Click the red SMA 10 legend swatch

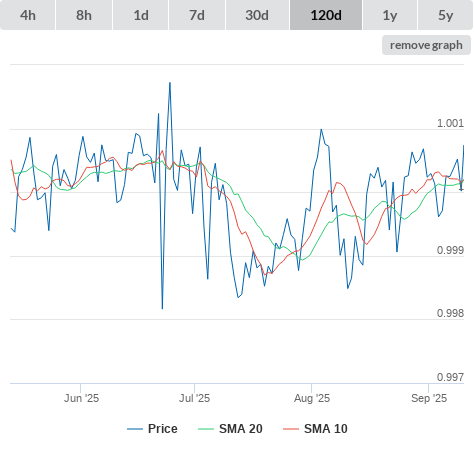click(x=291, y=429)
